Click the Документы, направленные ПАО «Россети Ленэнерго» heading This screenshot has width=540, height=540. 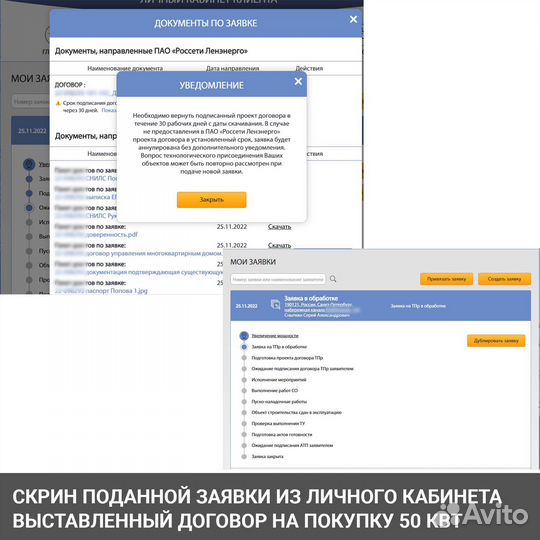click(151, 51)
